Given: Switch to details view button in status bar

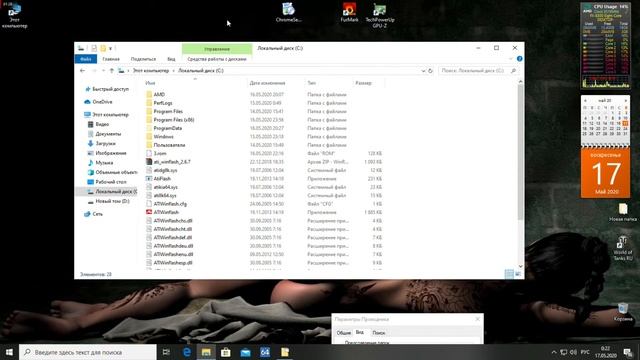Looking at the screenshot, I should pyautogui.click(x=509, y=274).
